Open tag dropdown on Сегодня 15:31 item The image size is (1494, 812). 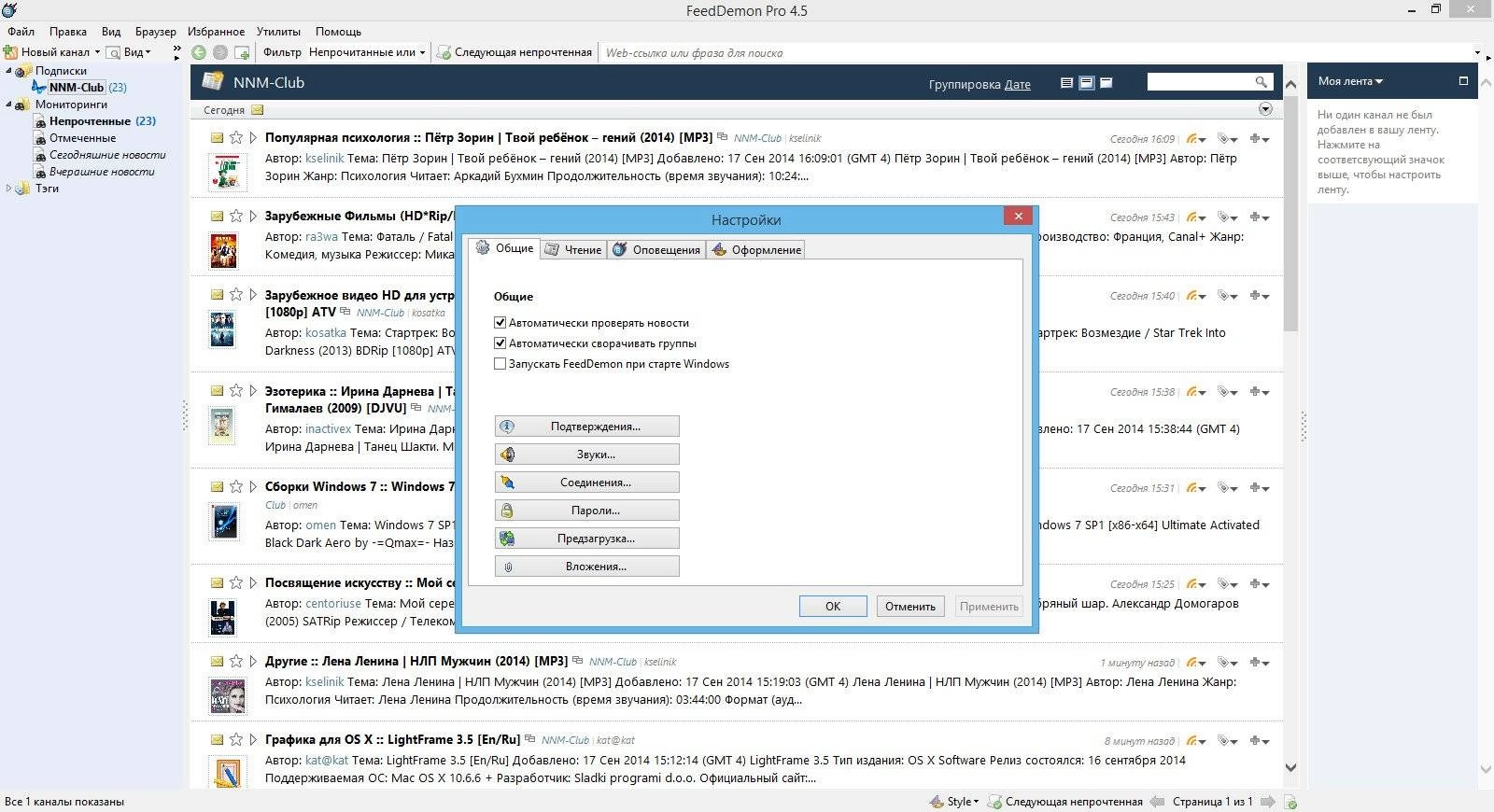coord(1228,488)
